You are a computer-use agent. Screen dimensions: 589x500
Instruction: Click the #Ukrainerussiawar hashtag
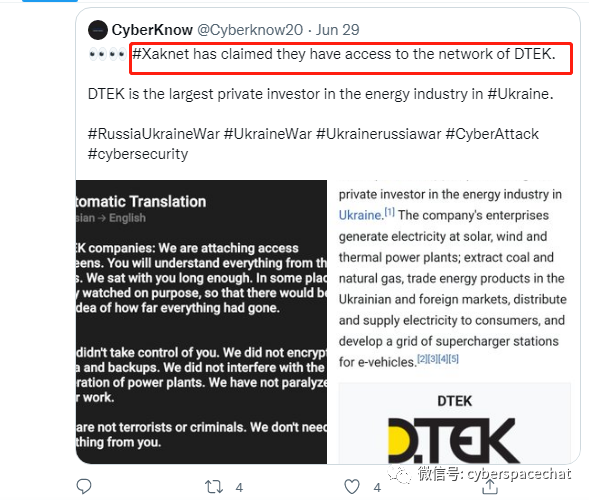[378, 134]
